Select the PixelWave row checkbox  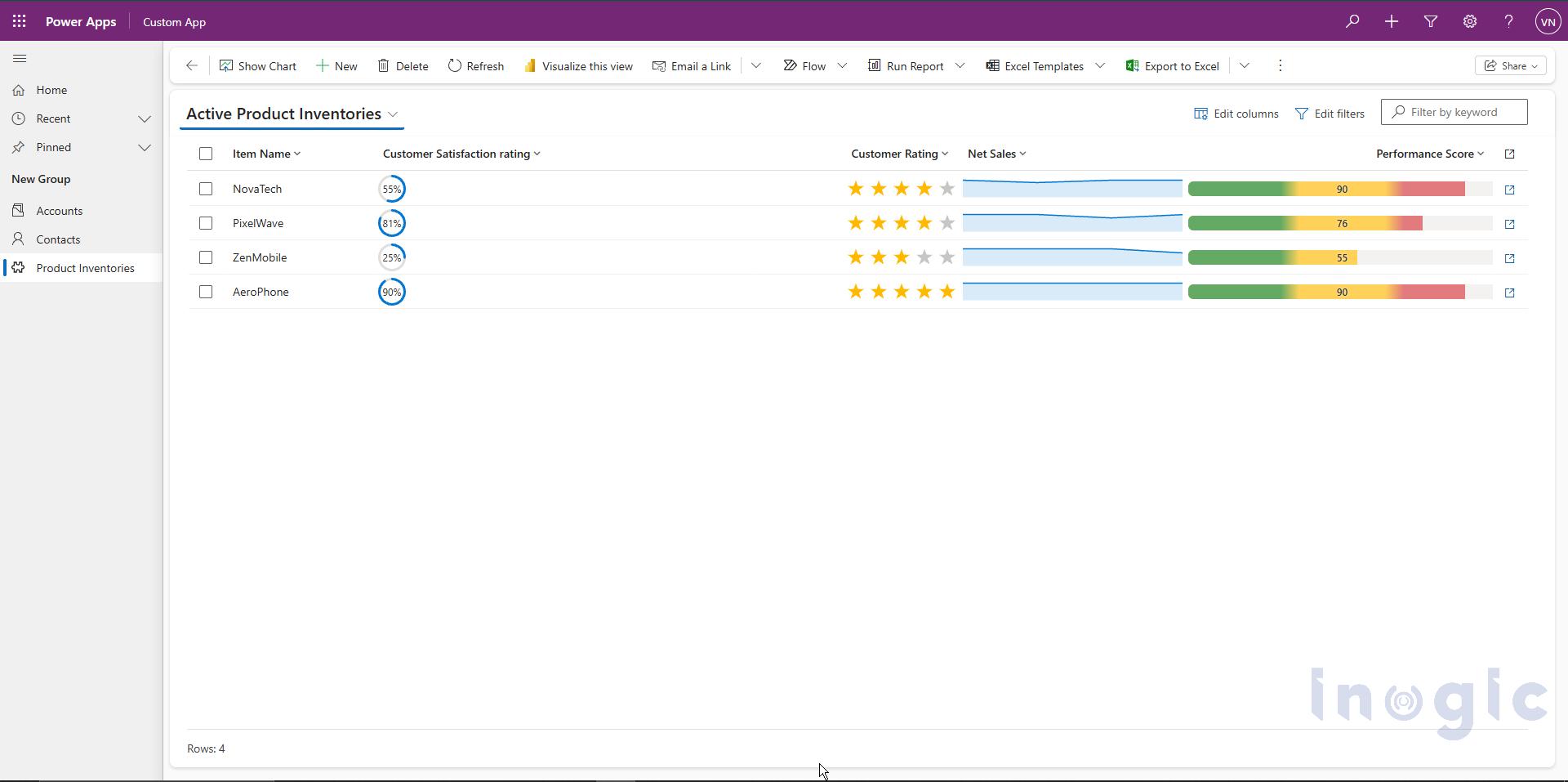tap(206, 223)
